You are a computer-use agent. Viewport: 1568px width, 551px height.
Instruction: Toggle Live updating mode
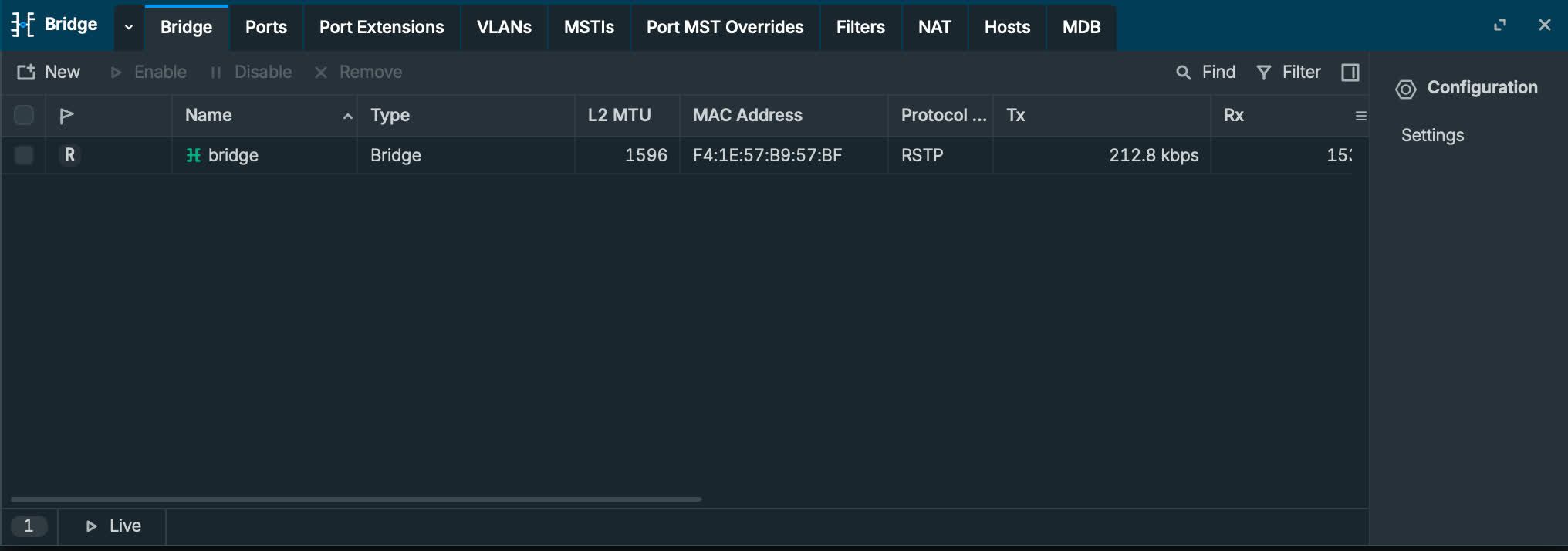113,526
